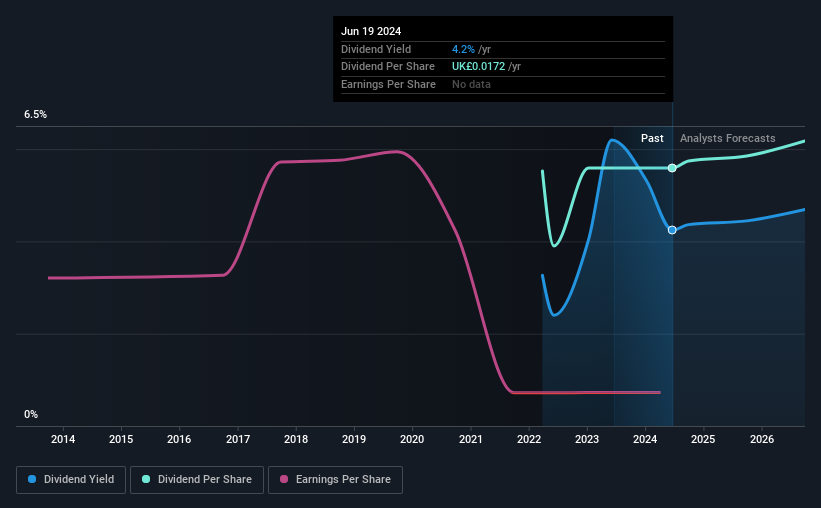Viewport: 821px width, 508px height.
Task: Click the 2022 x-axis label
Action: click(529, 439)
